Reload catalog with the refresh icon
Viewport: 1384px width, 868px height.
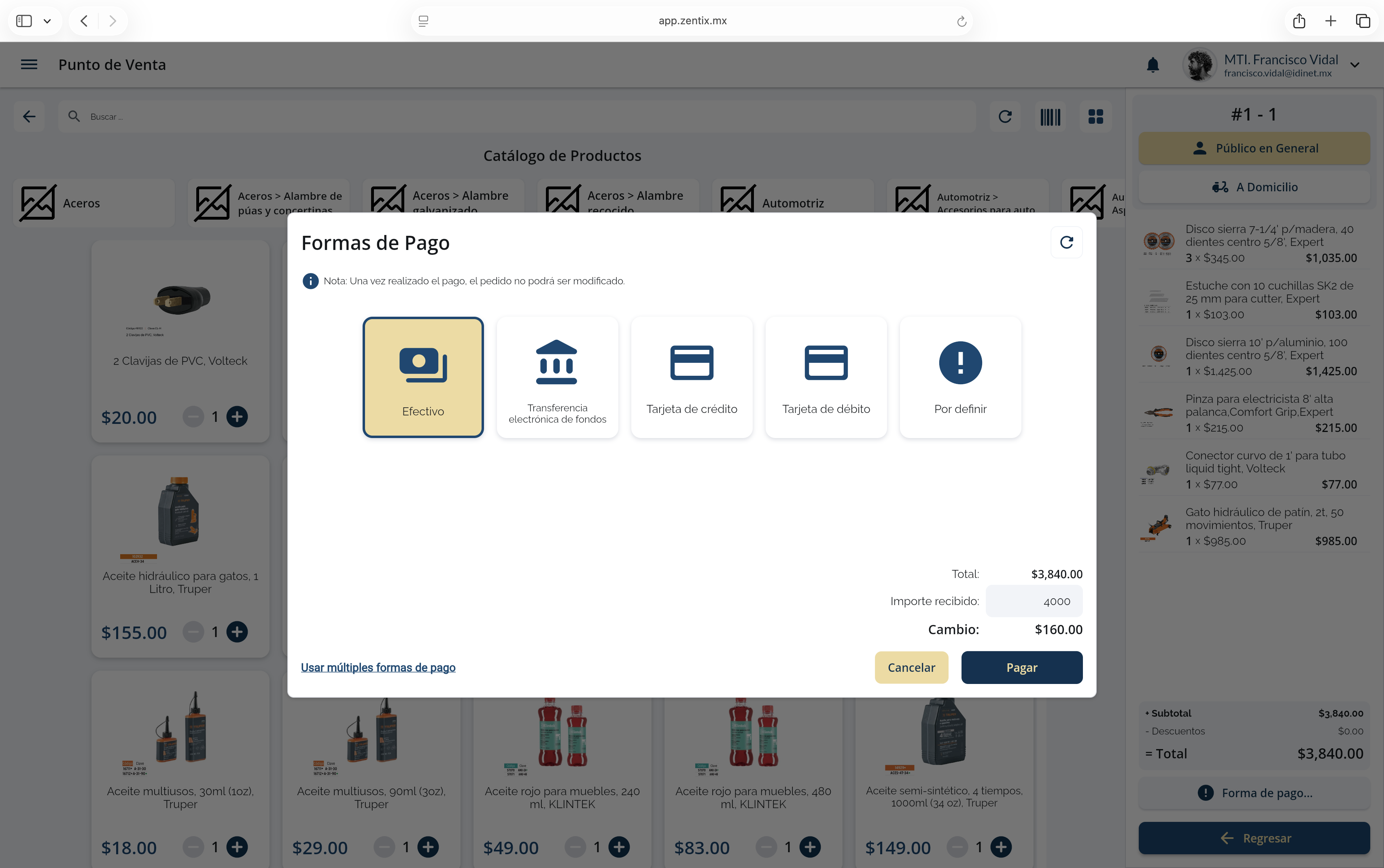coord(1005,116)
